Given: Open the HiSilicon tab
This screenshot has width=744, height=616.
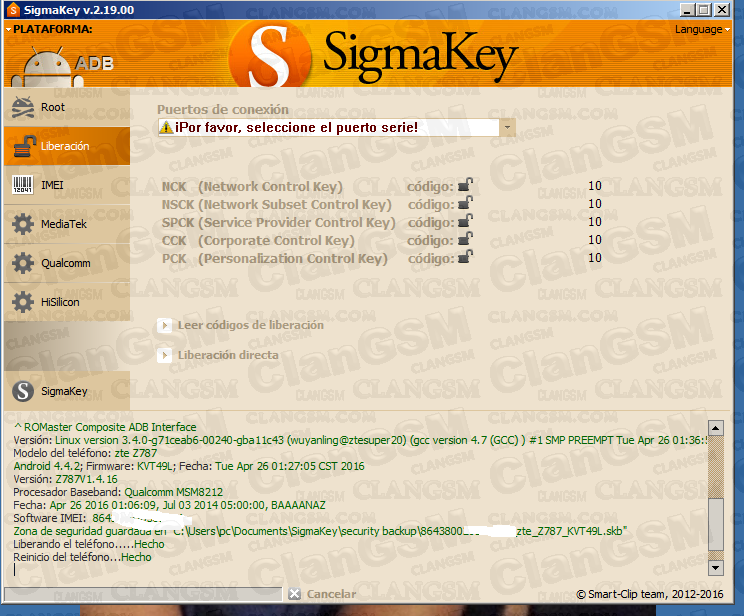Looking at the screenshot, I should coord(67,302).
